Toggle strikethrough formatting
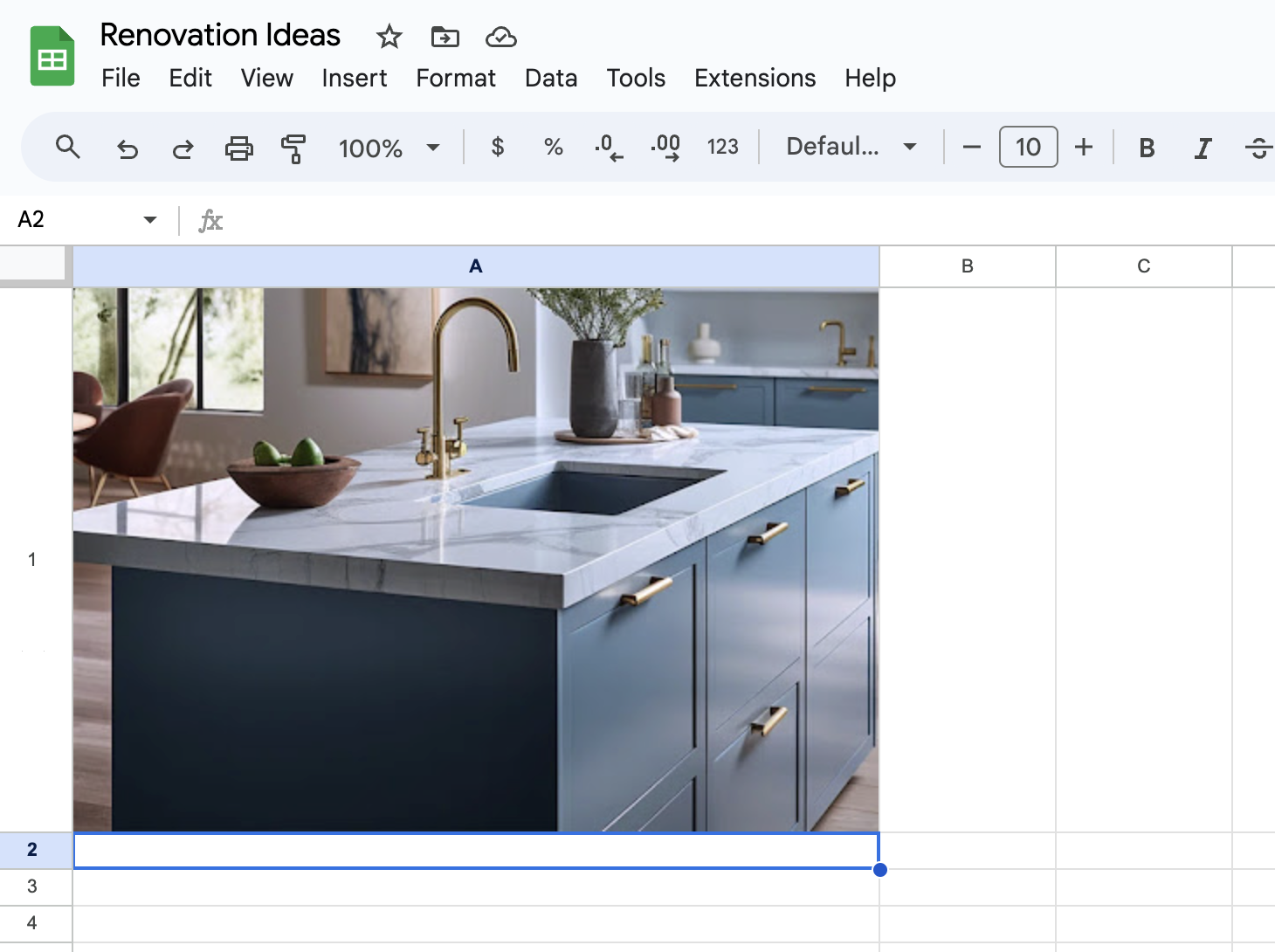 (x=1258, y=148)
